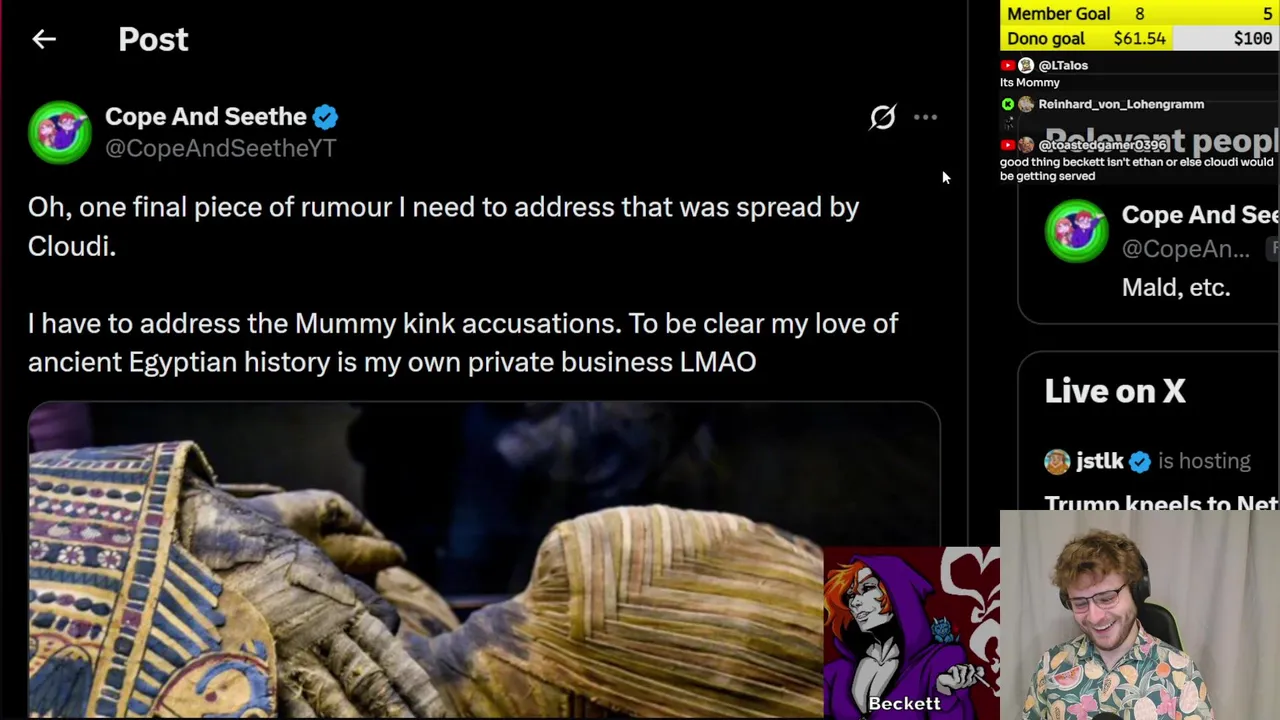
Task: Open jstlk's small profile picture
Action: point(1057,461)
